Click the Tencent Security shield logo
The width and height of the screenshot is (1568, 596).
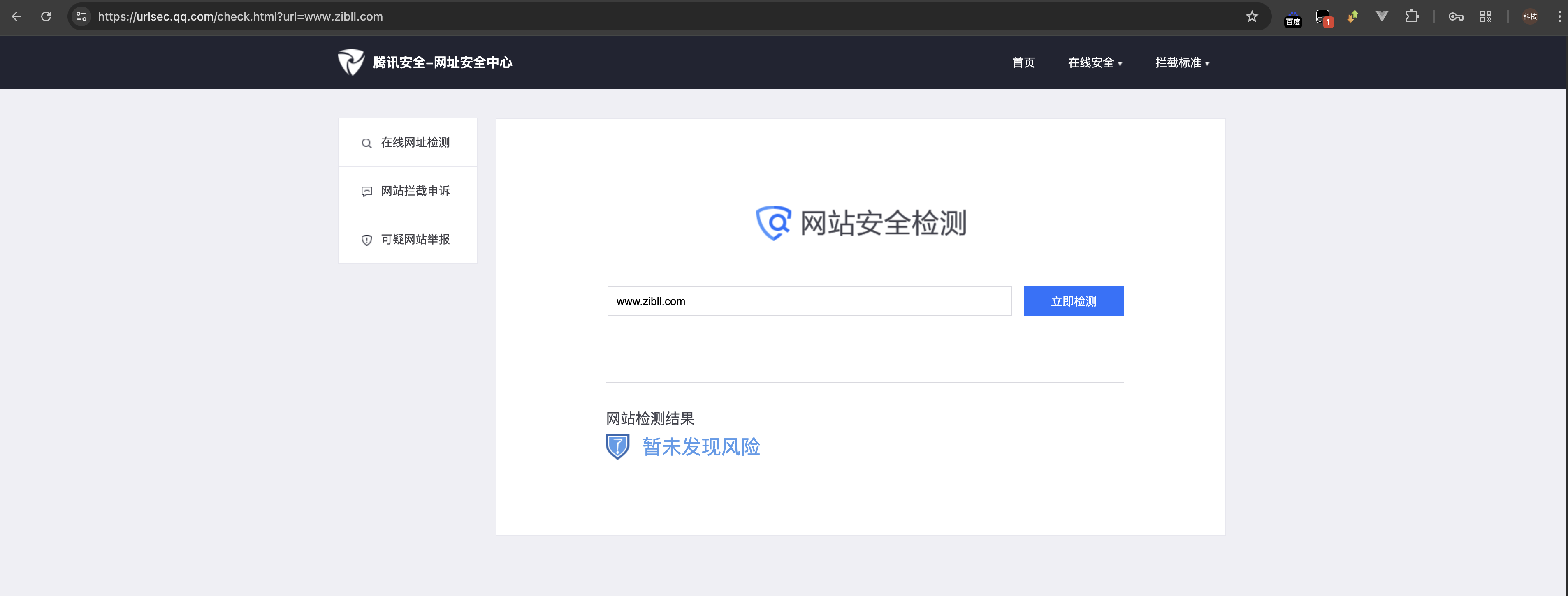pos(350,62)
